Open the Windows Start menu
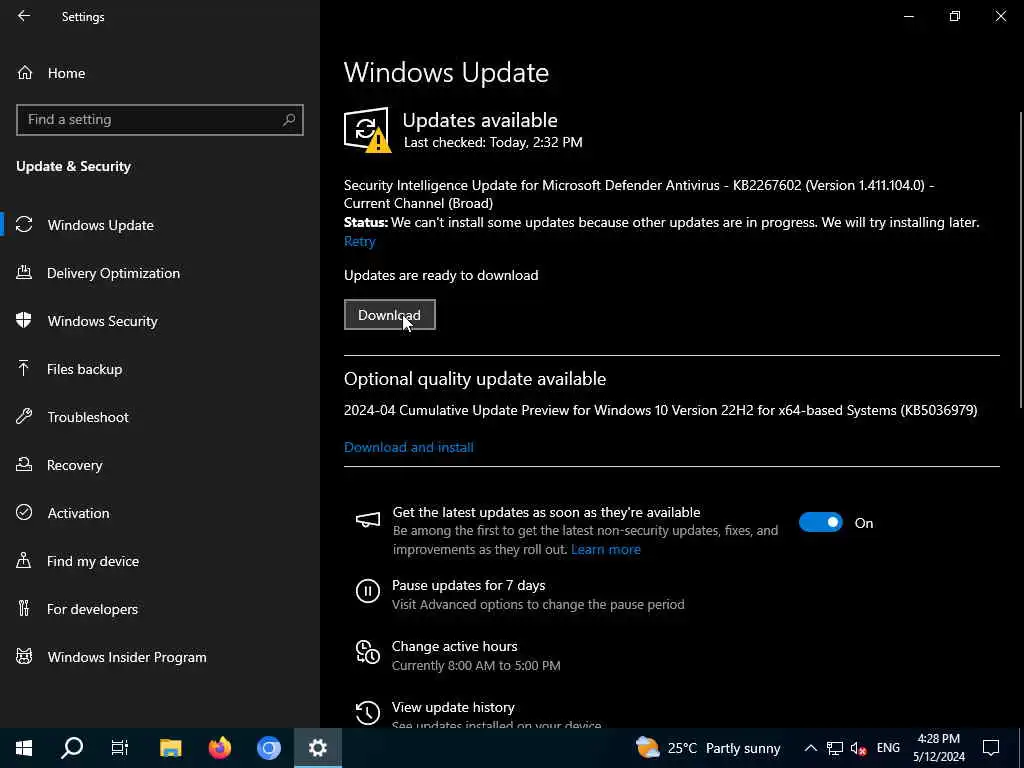This screenshot has width=1024, height=768. (24, 748)
